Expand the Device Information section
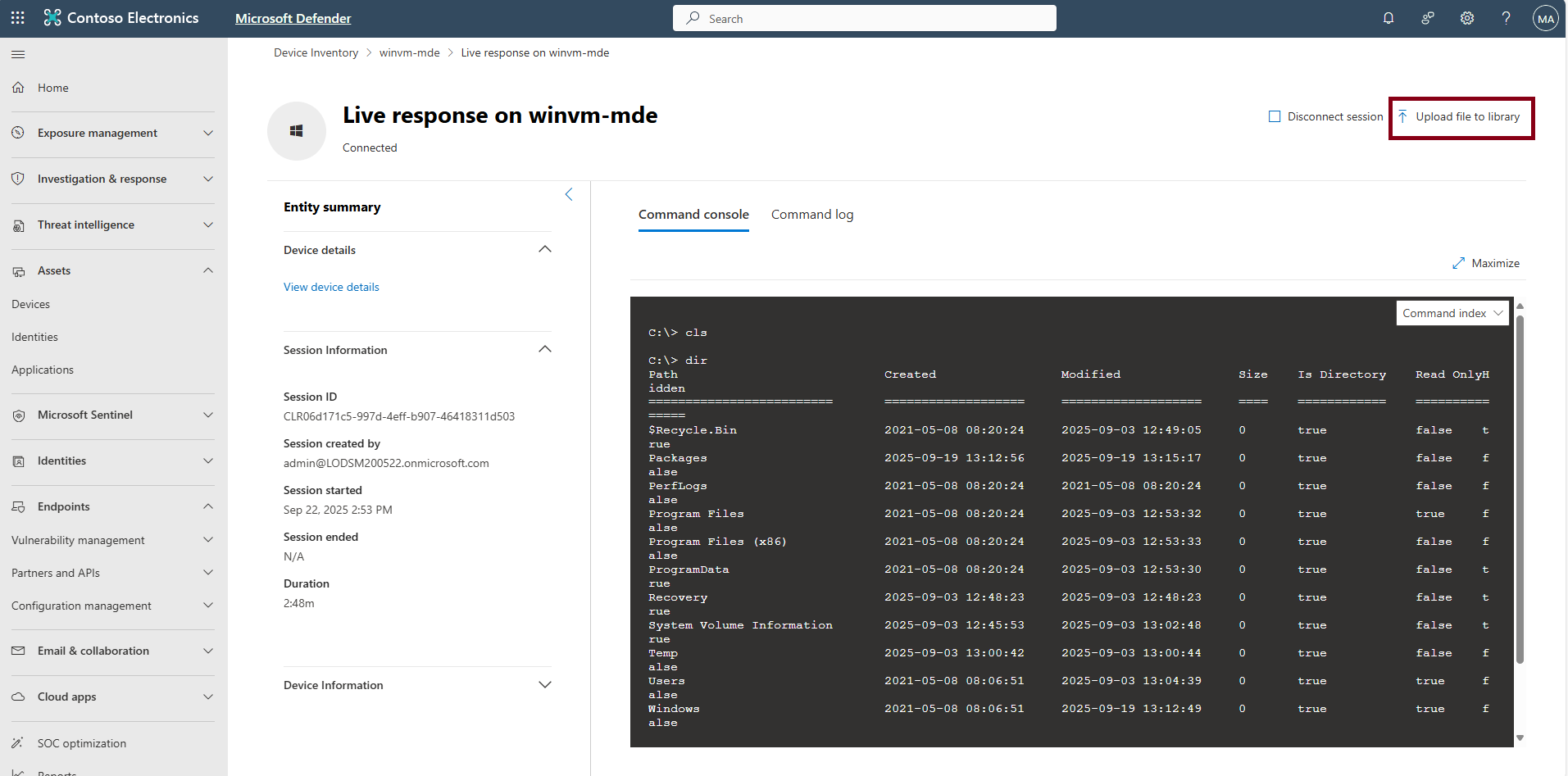Viewport: 1568px width, 776px height. 545,684
